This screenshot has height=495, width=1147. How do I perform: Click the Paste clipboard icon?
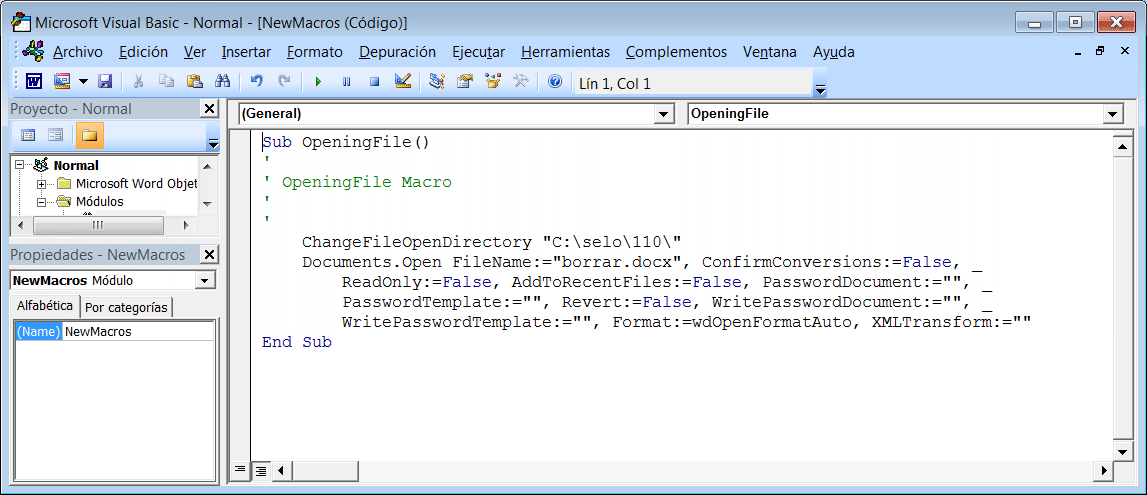(x=195, y=82)
